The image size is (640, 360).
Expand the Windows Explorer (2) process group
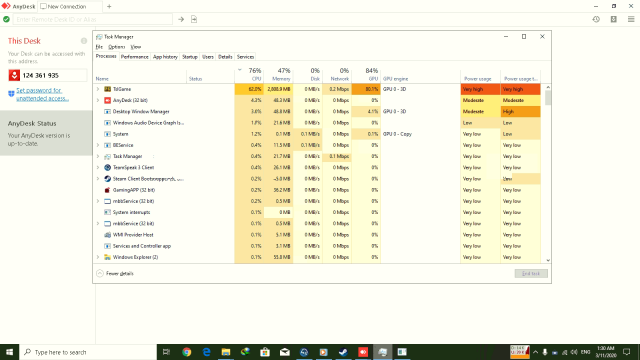coord(98,257)
